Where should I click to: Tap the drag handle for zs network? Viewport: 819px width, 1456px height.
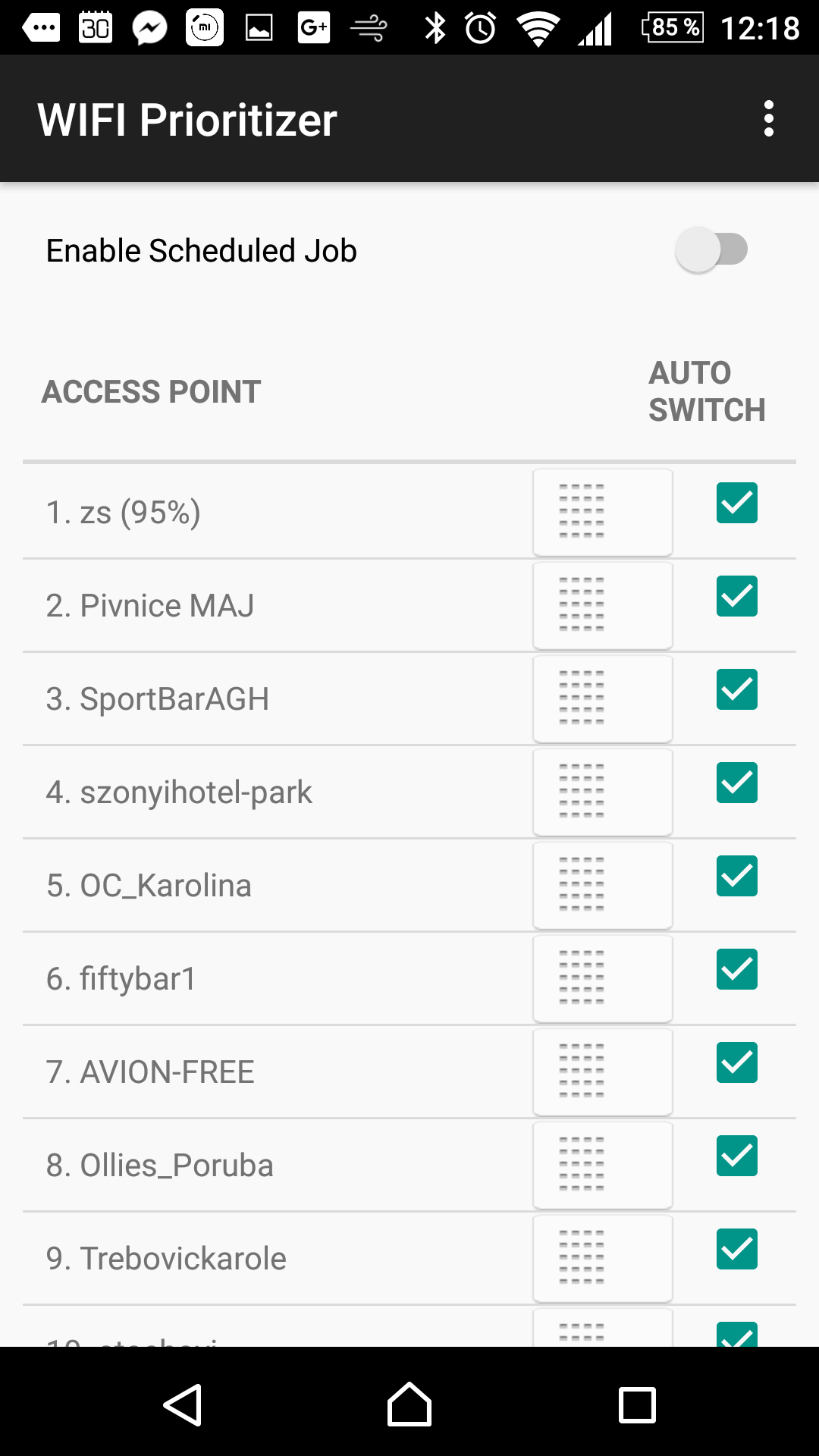602,512
